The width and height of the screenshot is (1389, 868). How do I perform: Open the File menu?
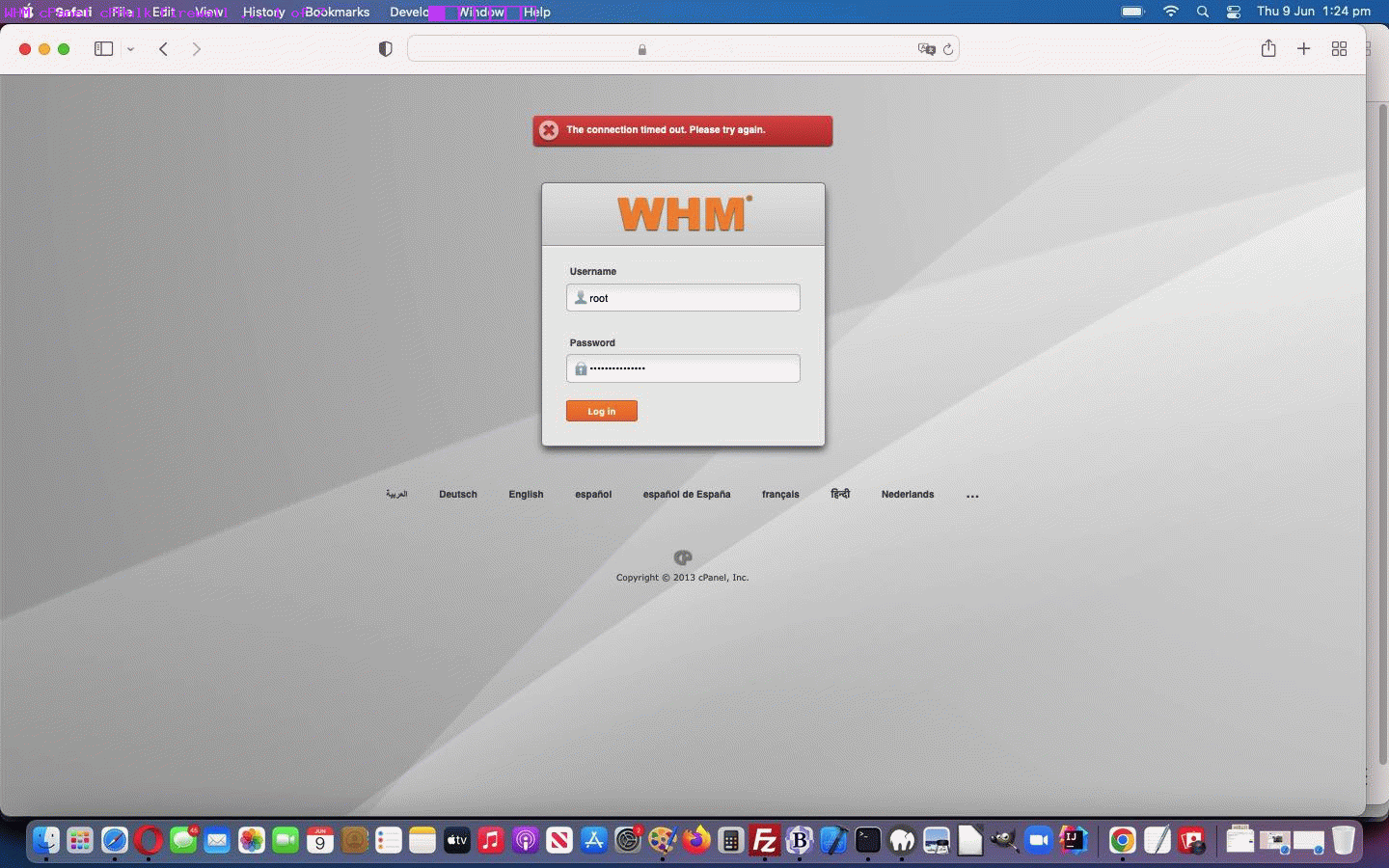(122, 12)
